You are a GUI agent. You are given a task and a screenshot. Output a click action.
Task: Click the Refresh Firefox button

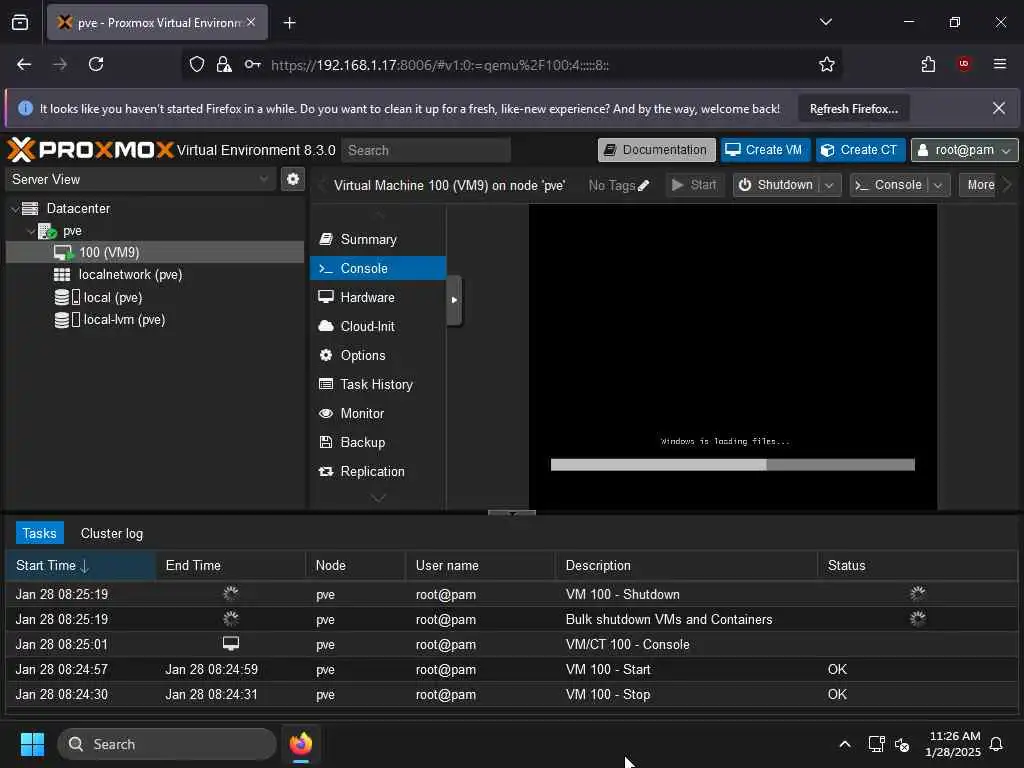854,108
